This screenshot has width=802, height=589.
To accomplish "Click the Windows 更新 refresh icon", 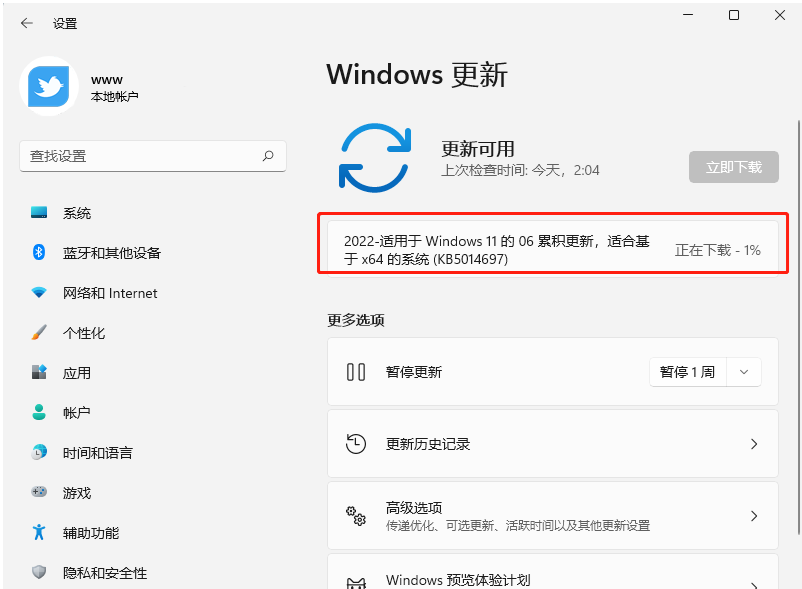I will [x=375, y=155].
